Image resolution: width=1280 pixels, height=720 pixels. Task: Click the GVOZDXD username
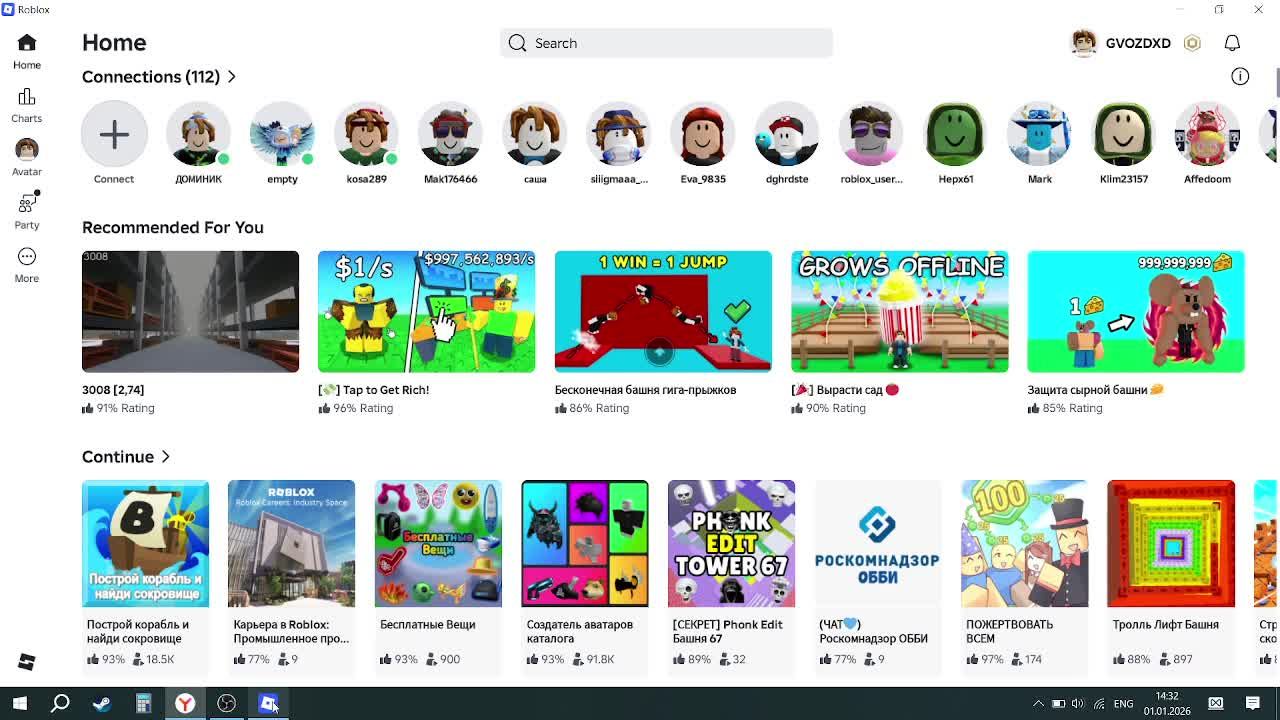tap(1138, 43)
